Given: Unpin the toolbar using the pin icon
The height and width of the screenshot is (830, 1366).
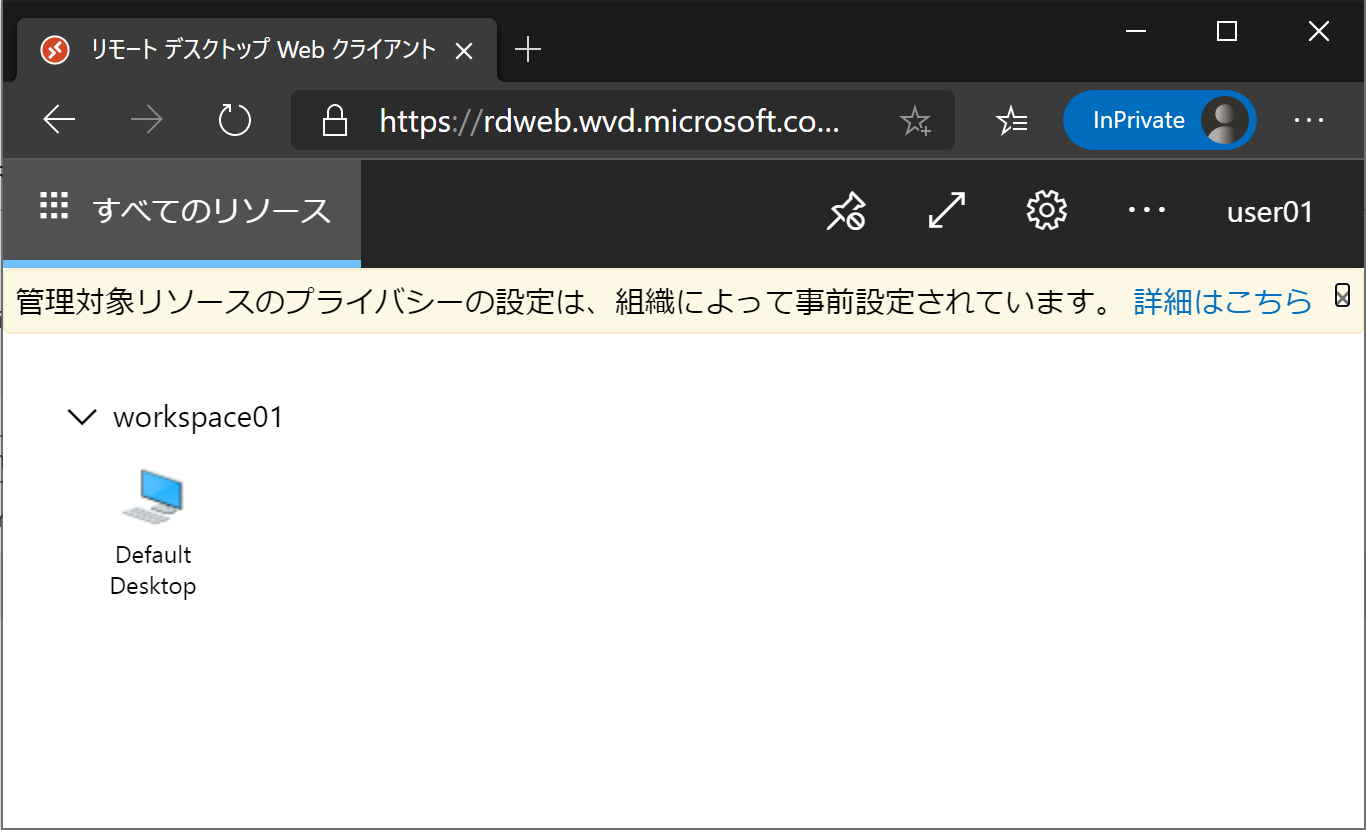Looking at the screenshot, I should pos(845,211).
